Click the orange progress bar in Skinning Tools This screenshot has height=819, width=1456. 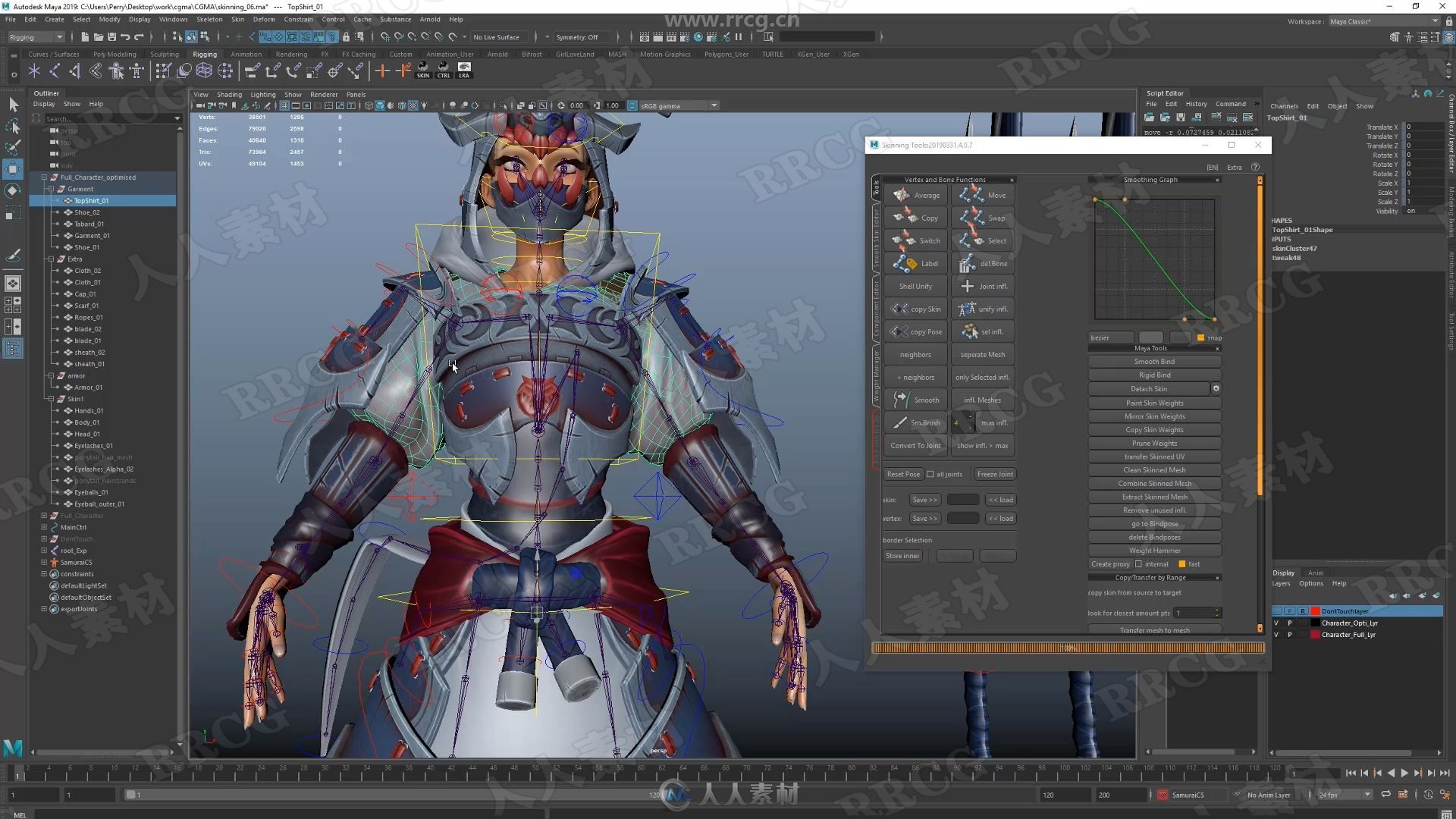1068,648
